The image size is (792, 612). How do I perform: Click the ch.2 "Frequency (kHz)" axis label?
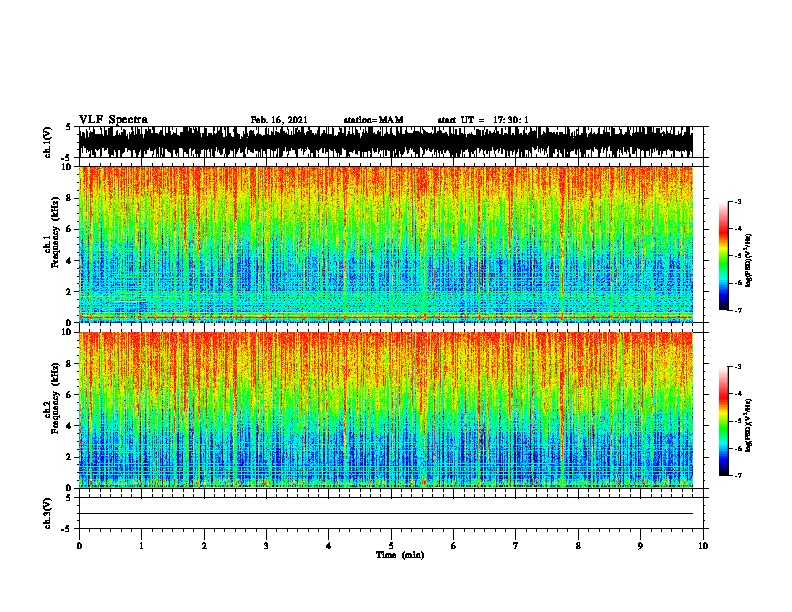pos(55,398)
